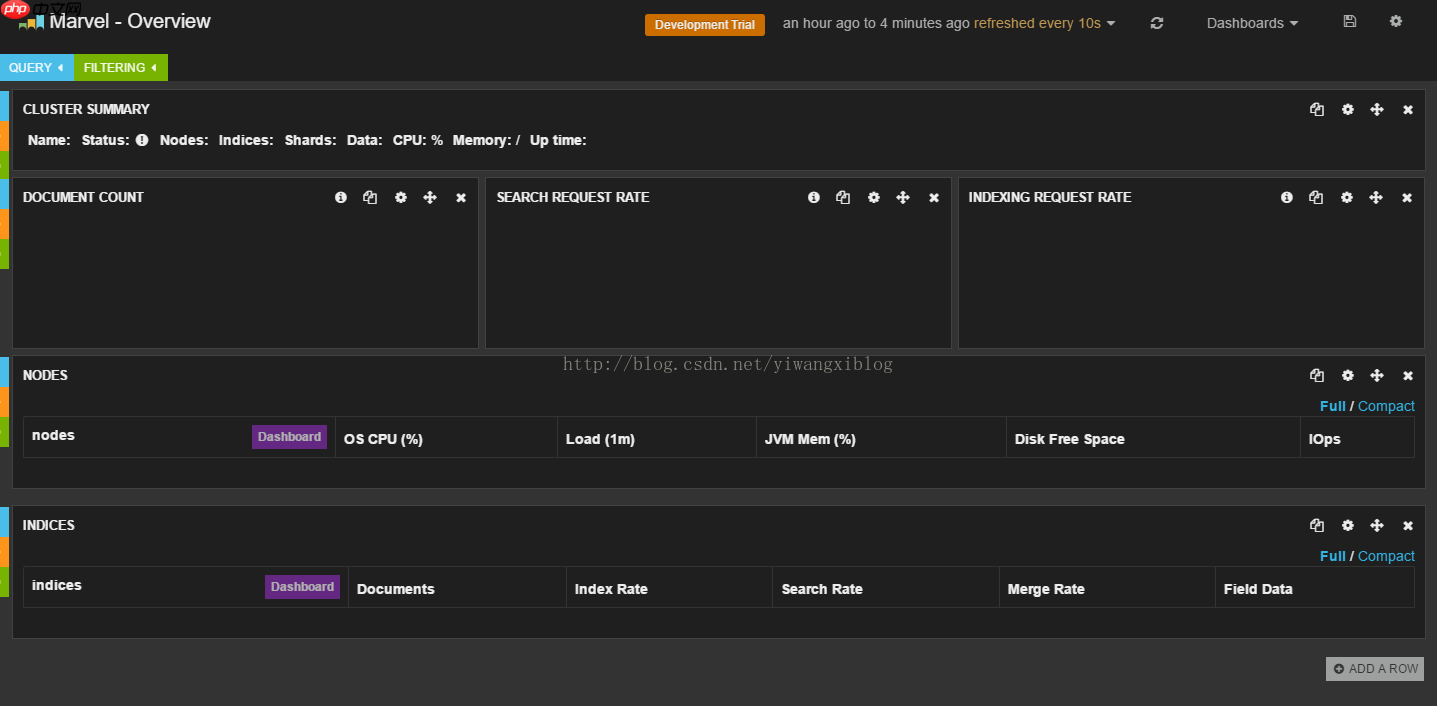This screenshot has height=706, width=1437.
Task: Open the time range picker dropdown
Action: pyautogui.click(x=948, y=23)
